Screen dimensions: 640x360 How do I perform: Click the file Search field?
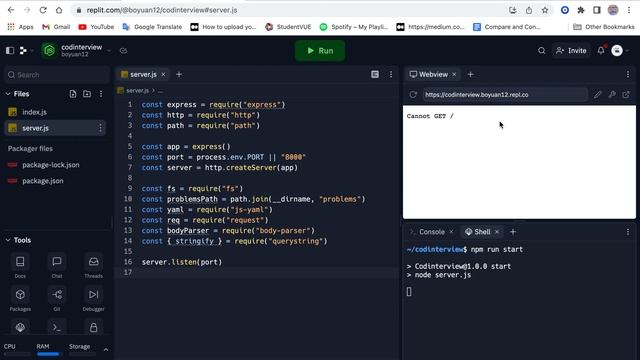pyautogui.click(x=57, y=75)
